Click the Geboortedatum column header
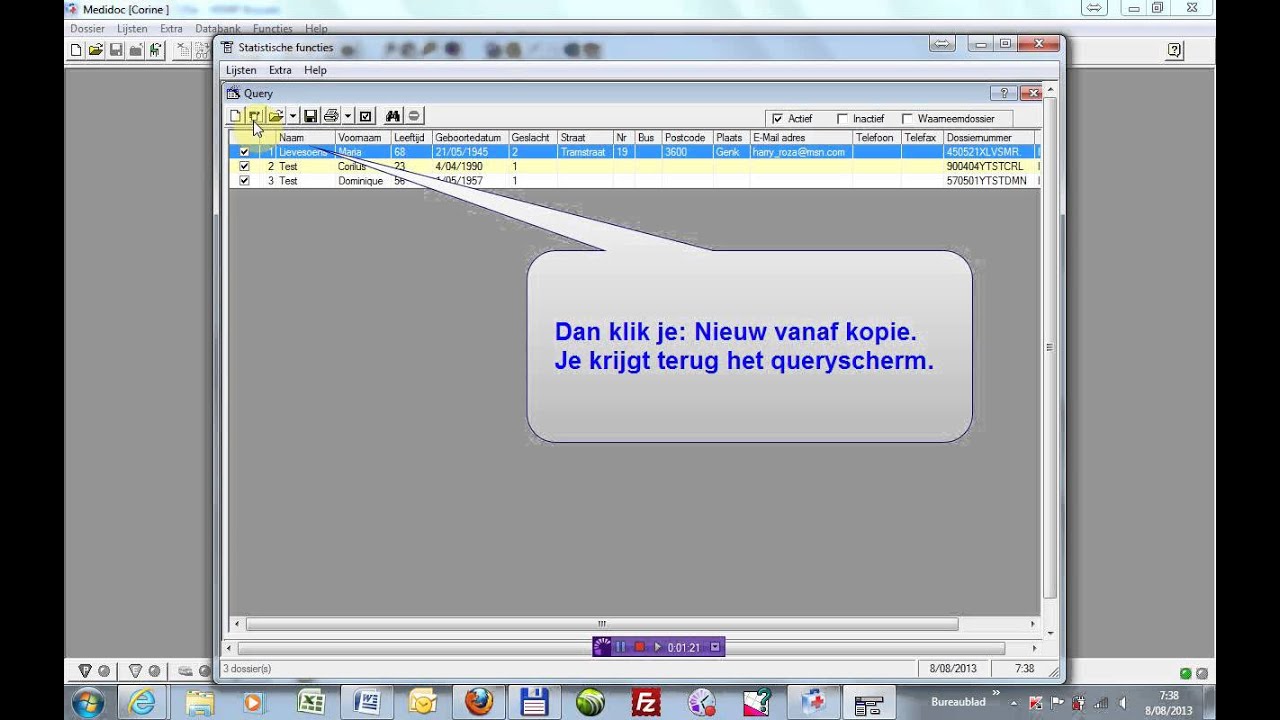 [470, 138]
